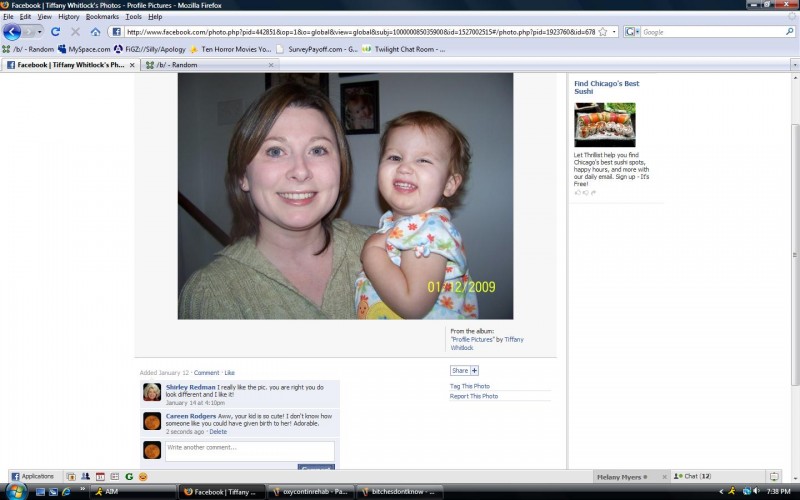Image resolution: width=800 pixels, height=500 pixels.
Task: Click the Tag This Photo link
Action: (x=469, y=386)
